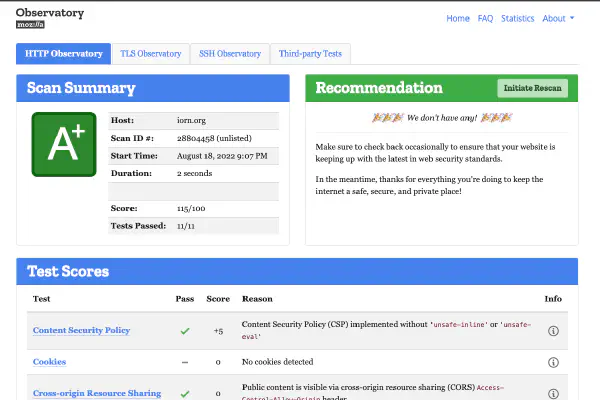600x400 pixels.
Task: Switch to HTTP Observatory tab
Action: [64, 54]
